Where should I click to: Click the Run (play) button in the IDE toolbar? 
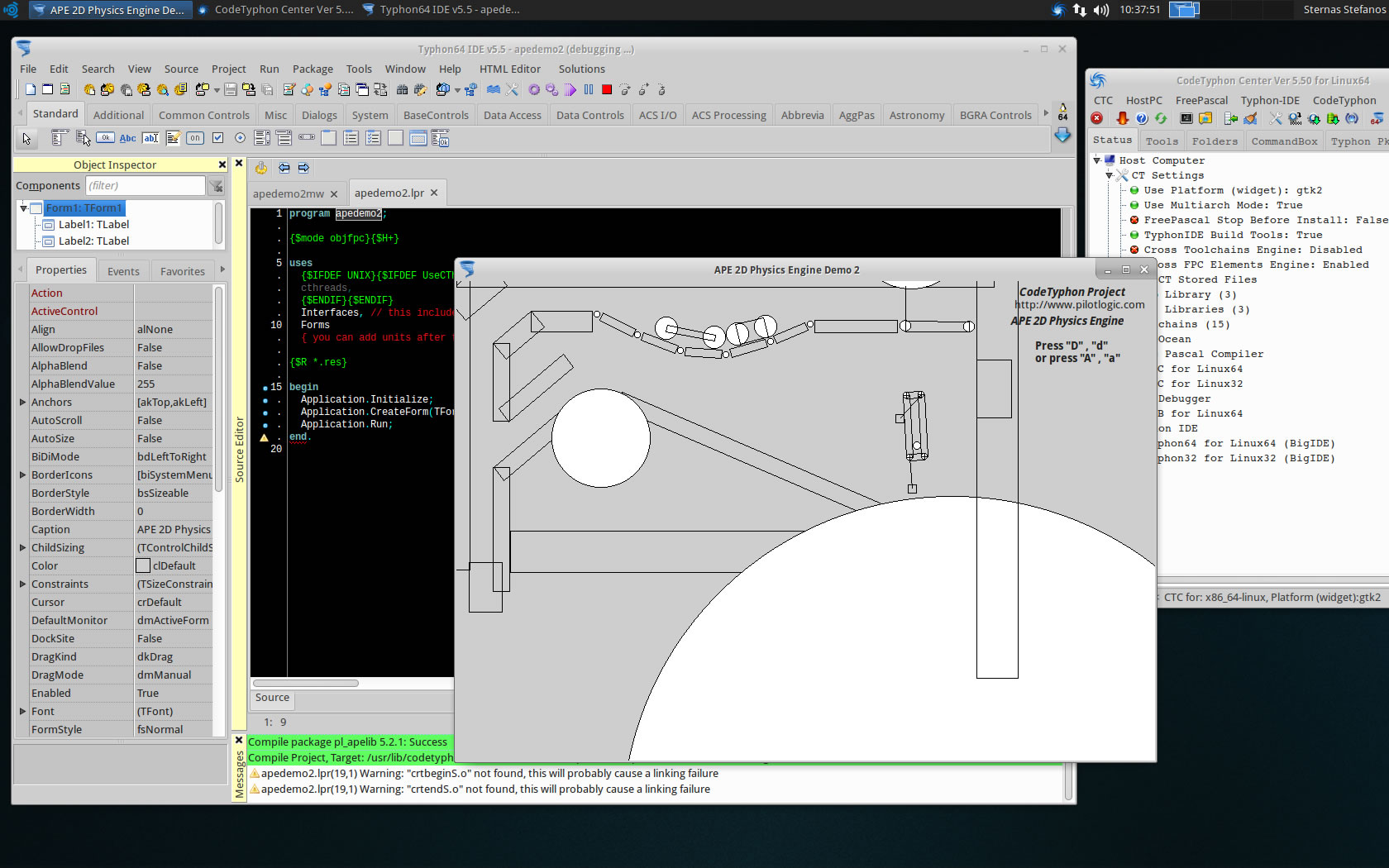pos(570,89)
